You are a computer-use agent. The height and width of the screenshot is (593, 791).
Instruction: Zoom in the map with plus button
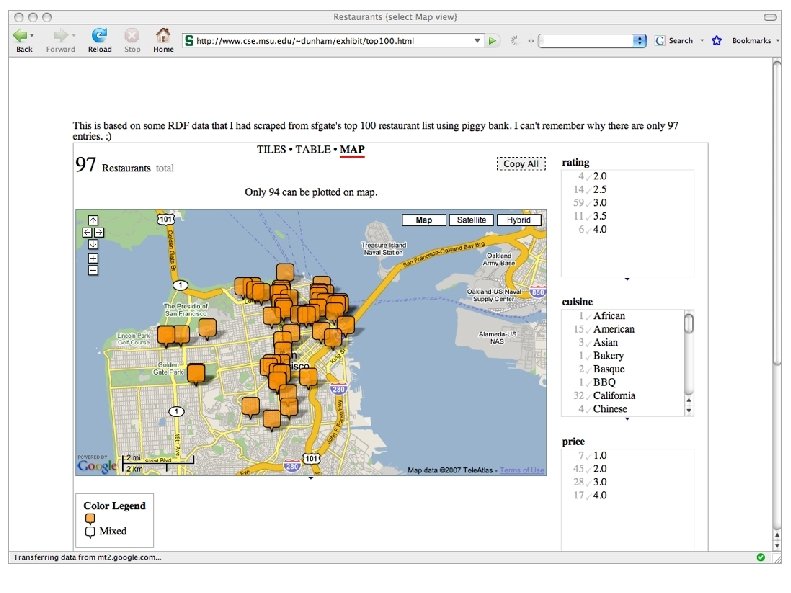92,257
